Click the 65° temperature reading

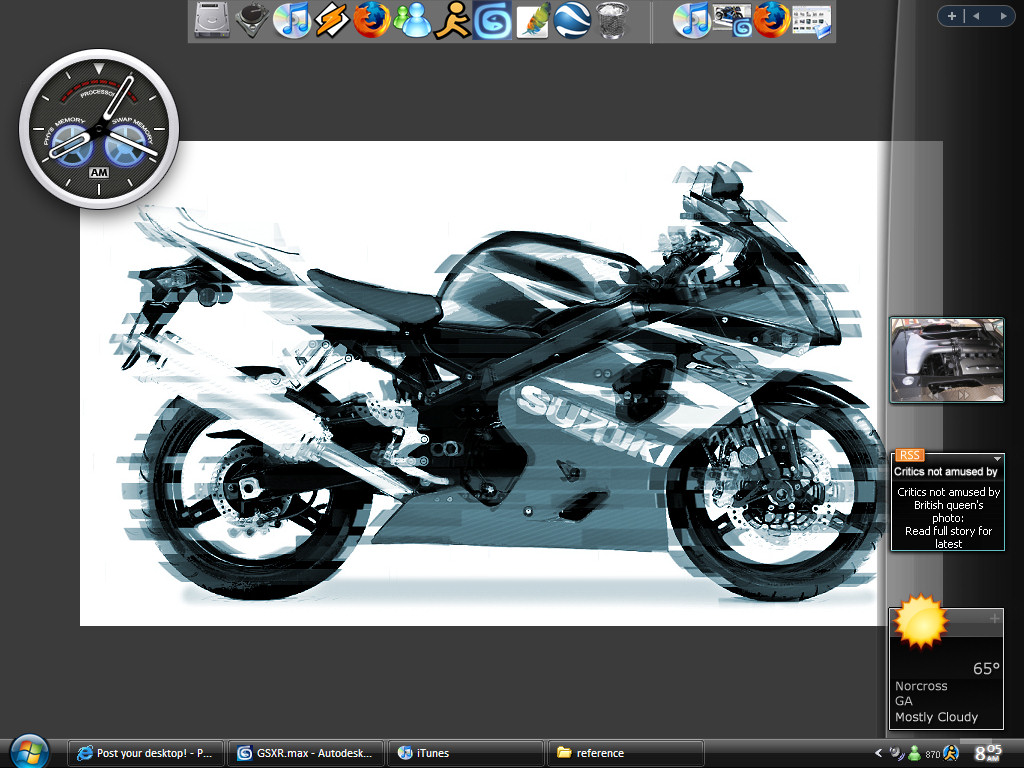click(986, 668)
